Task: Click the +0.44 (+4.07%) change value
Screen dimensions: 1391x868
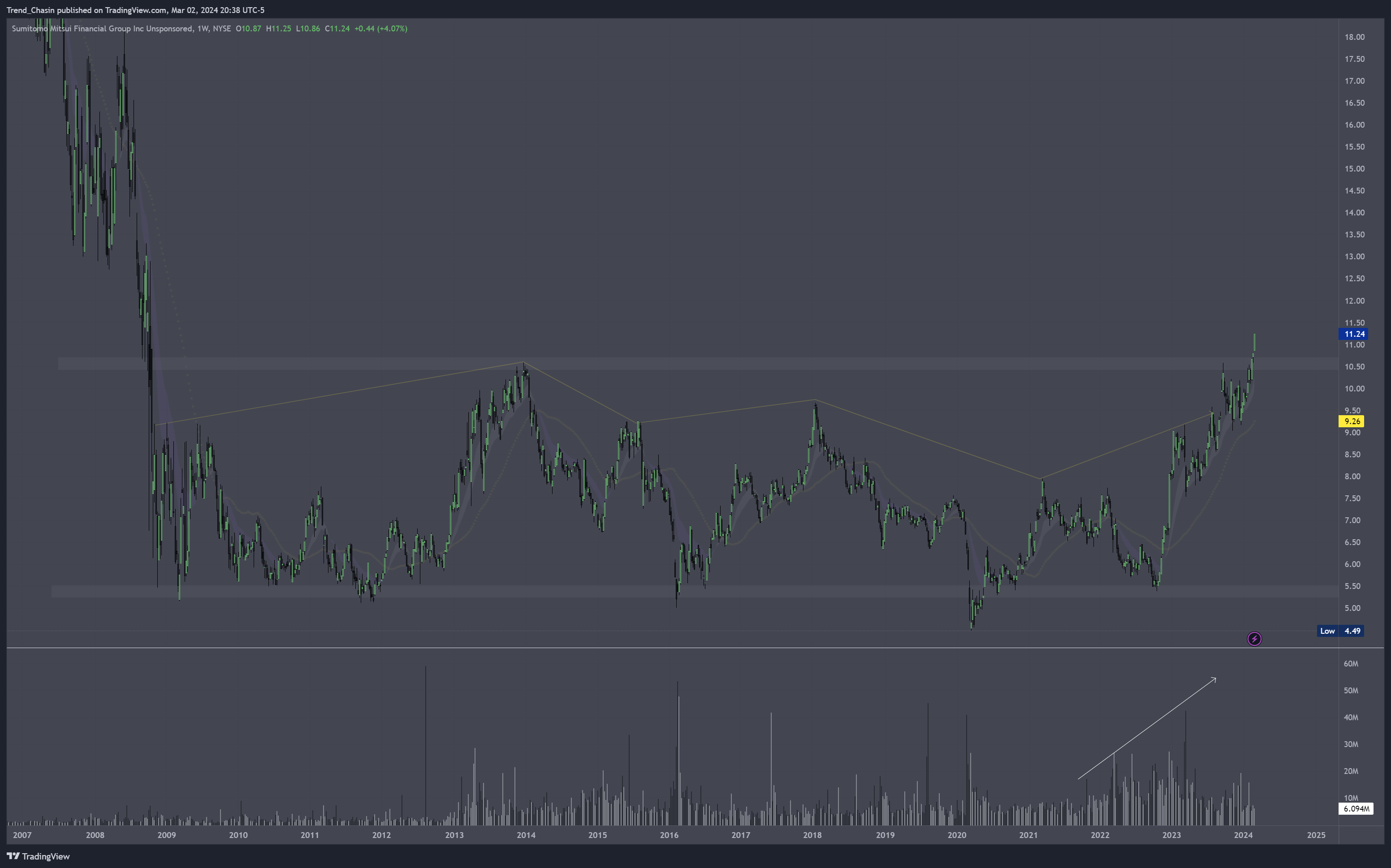Action: point(381,28)
